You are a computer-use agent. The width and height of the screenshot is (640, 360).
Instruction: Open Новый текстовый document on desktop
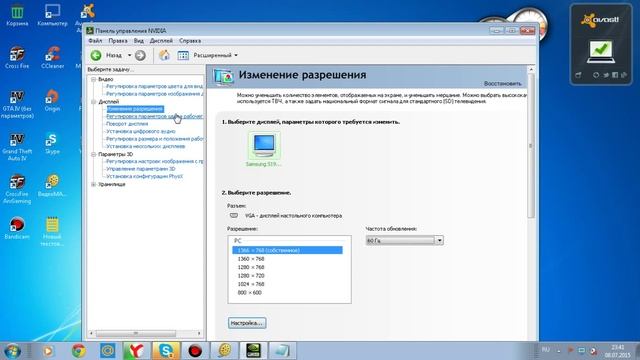[52, 231]
